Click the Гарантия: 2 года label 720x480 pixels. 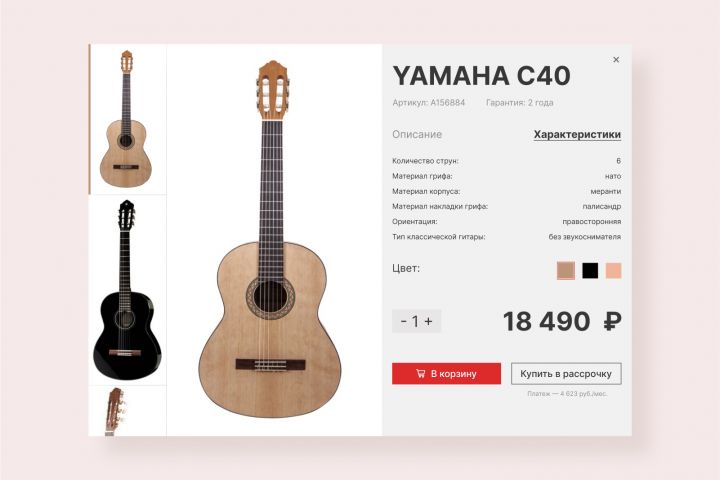coord(519,102)
